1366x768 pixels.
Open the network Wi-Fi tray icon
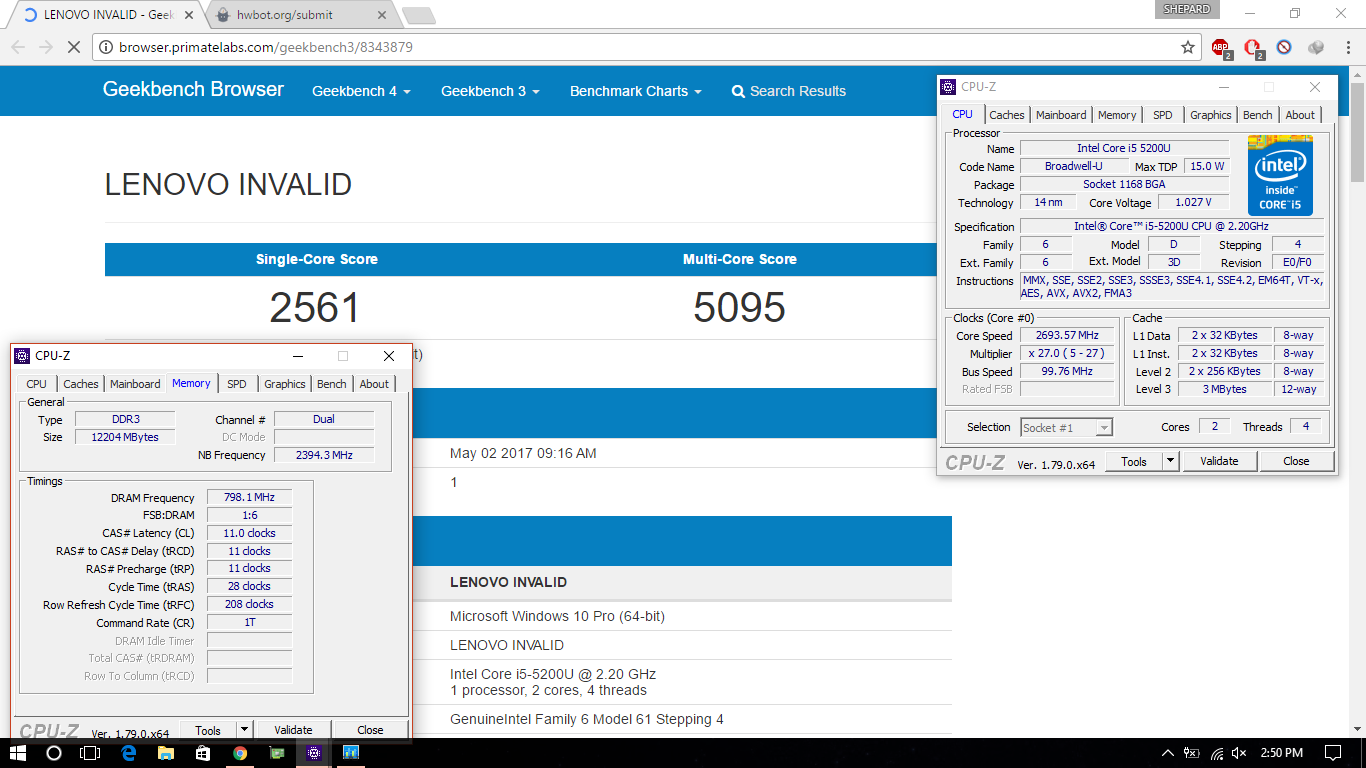pos(1216,753)
